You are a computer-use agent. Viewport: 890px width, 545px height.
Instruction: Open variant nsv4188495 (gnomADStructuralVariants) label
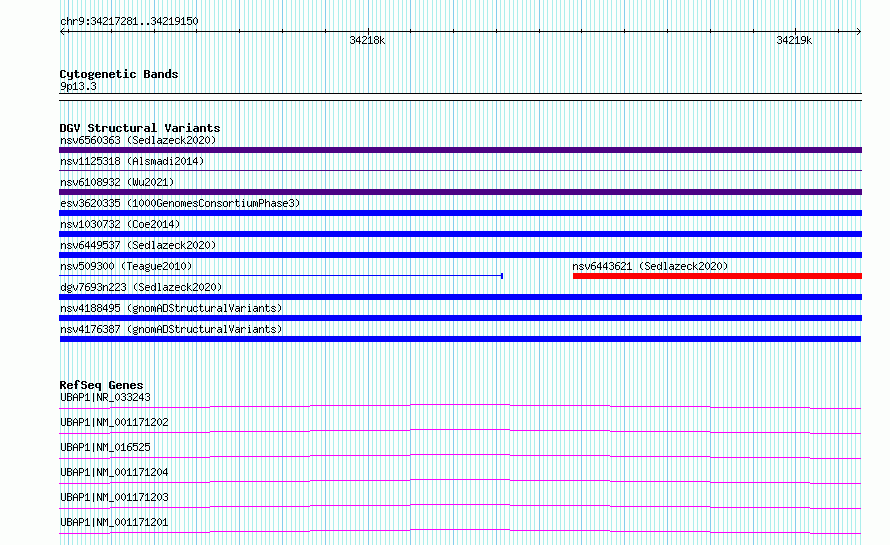(171, 308)
